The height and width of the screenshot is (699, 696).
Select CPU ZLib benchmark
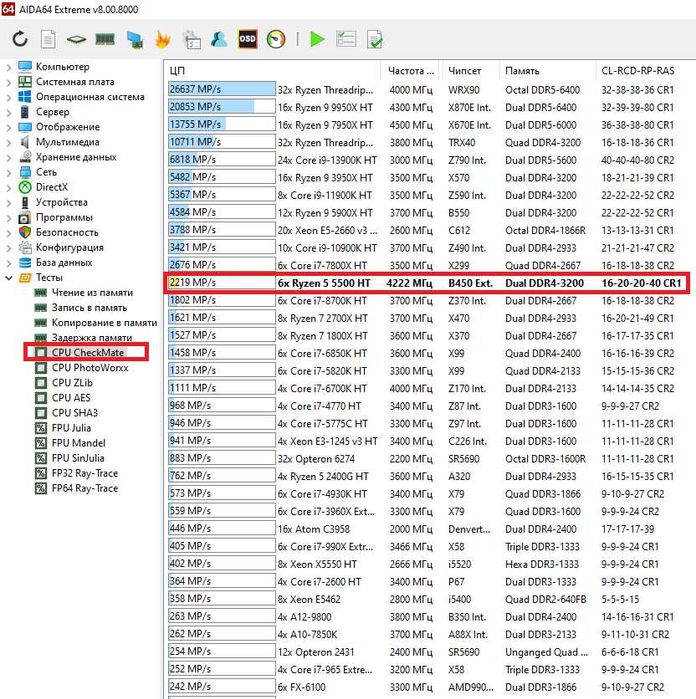click(72, 383)
